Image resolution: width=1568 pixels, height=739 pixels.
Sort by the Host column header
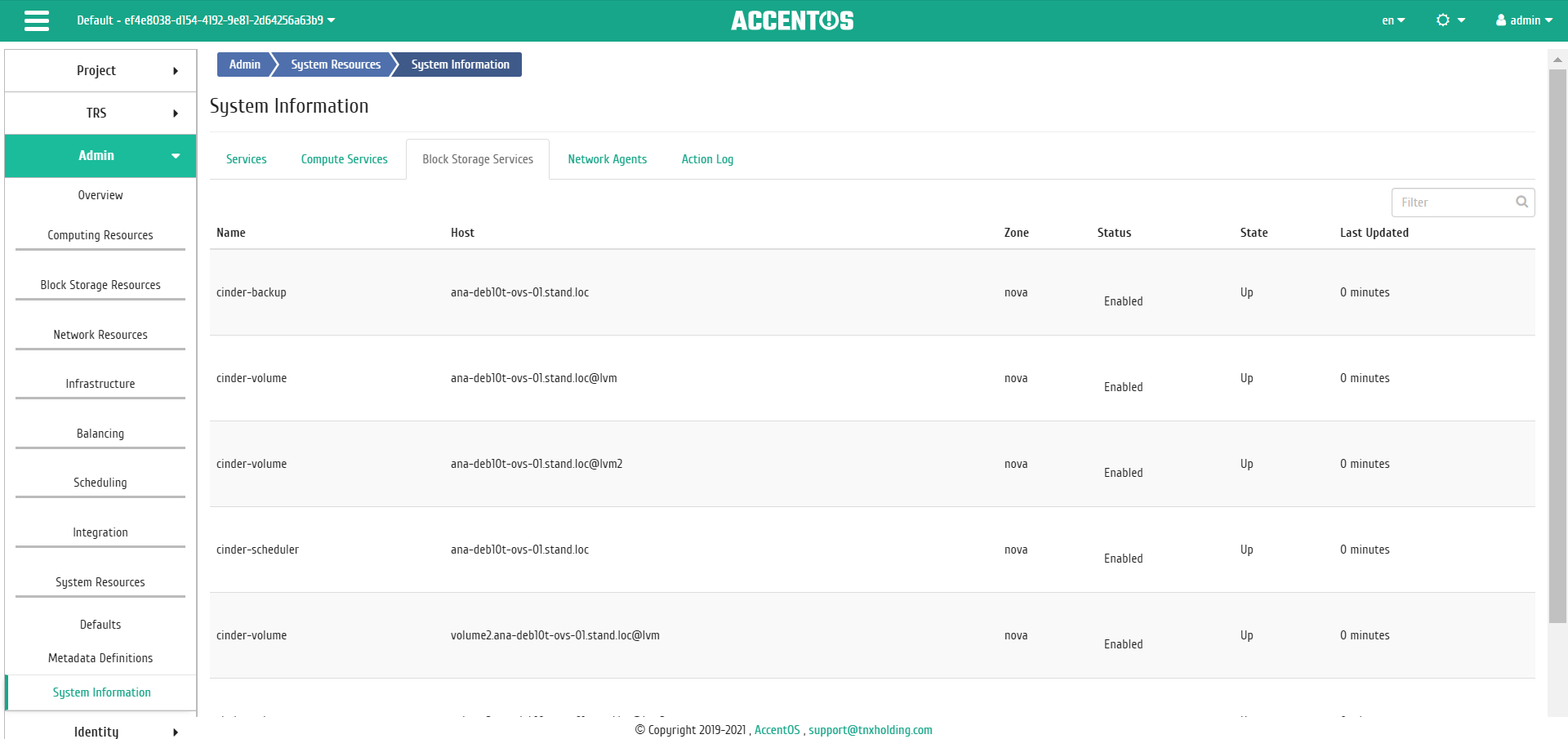(x=462, y=233)
